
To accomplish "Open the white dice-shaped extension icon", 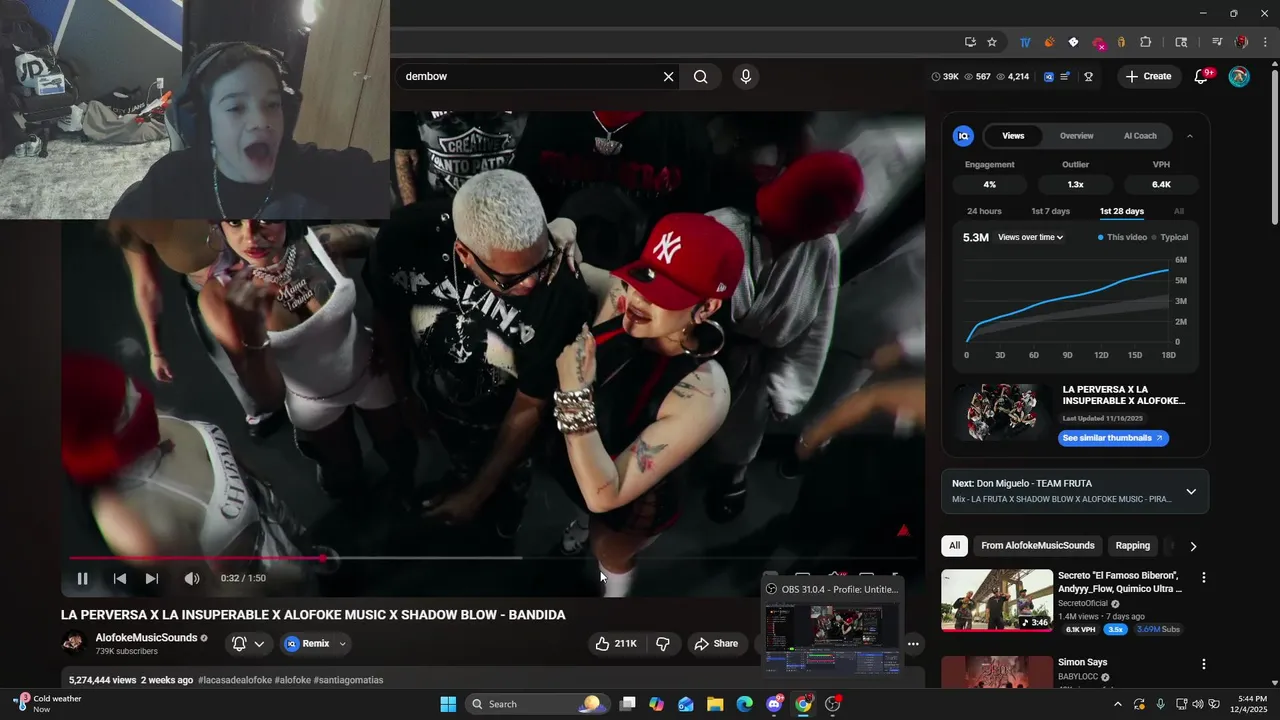I will 1073,42.
